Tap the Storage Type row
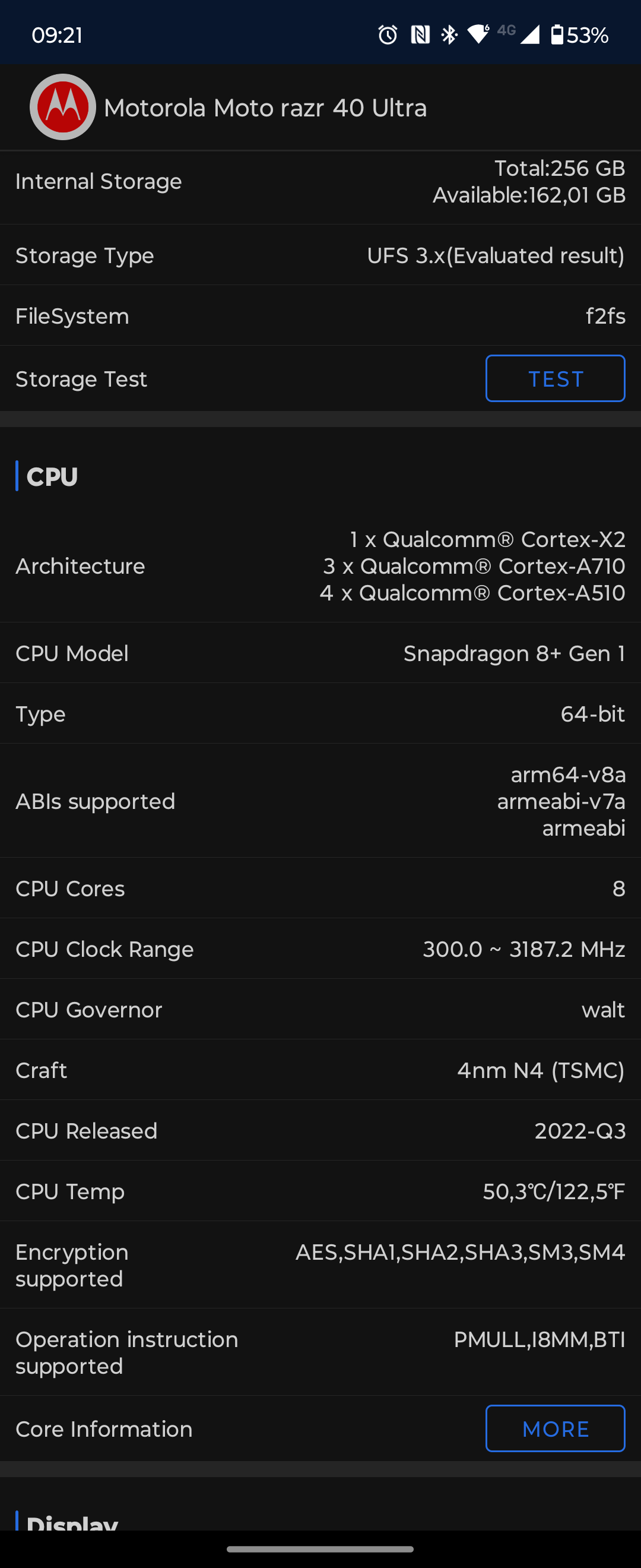Image resolution: width=641 pixels, height=1568 pixels. point(320,255)
